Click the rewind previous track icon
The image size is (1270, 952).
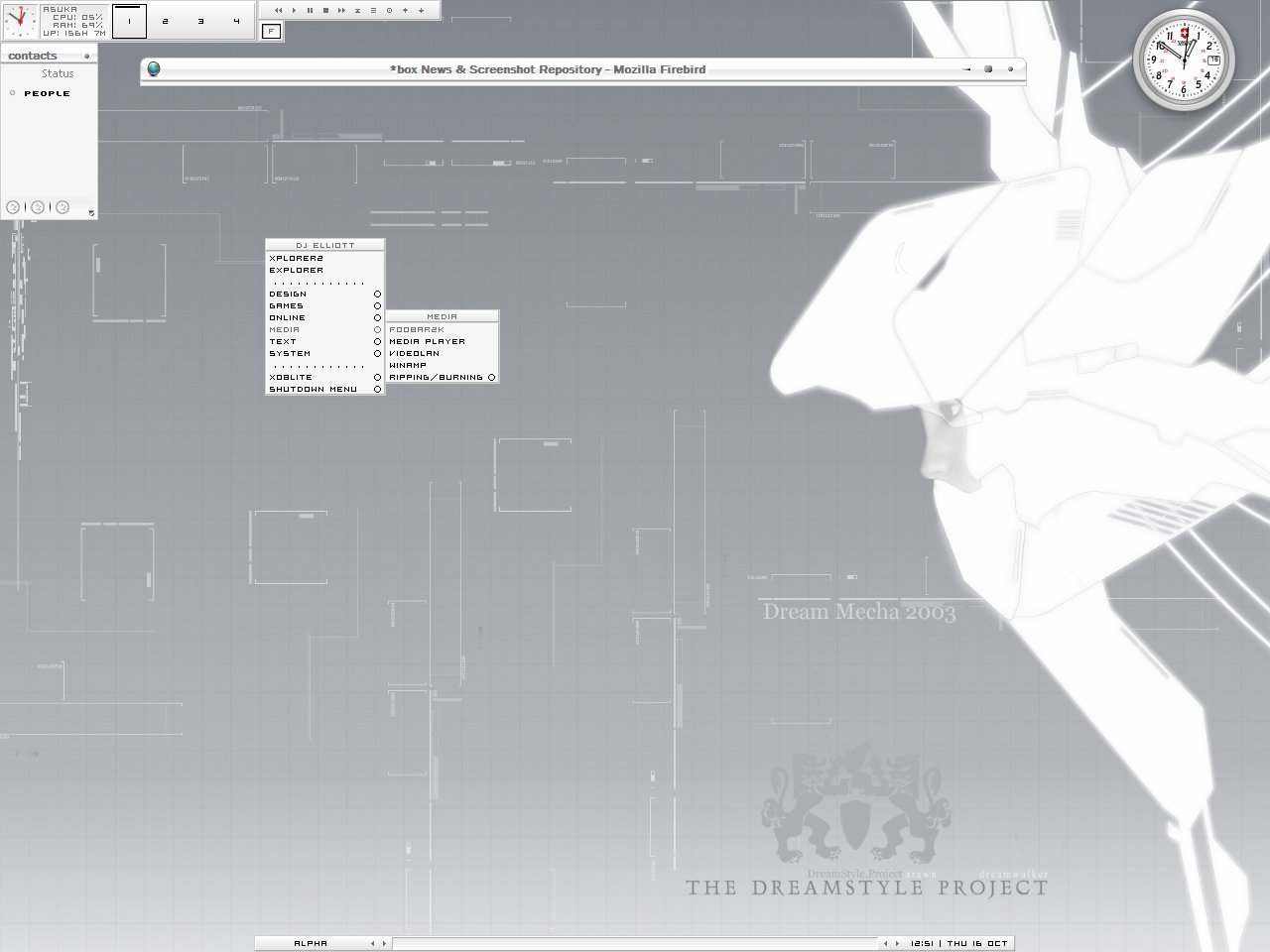click(x=278, y=10)
